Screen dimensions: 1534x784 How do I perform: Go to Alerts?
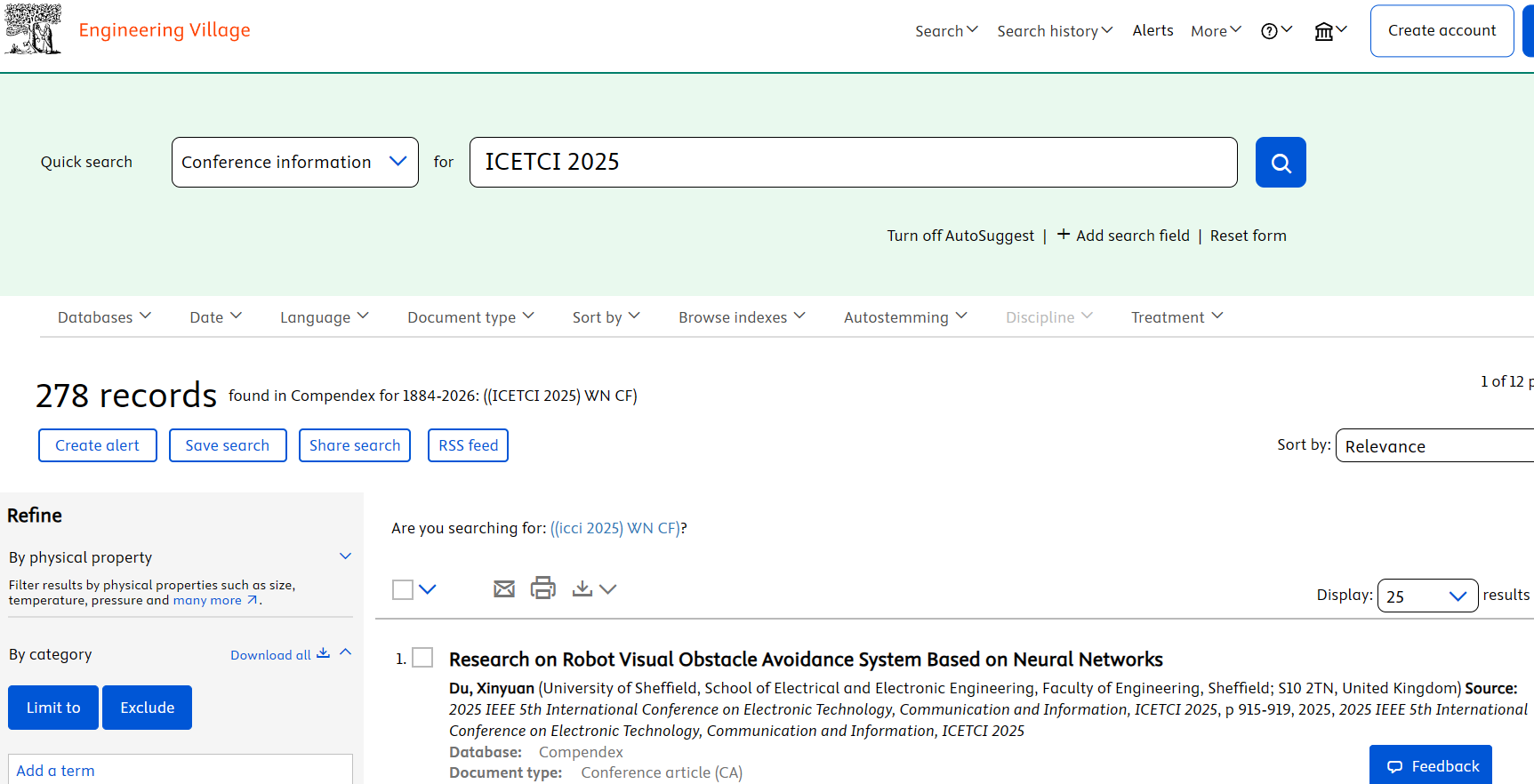(x=1153, y=30)
